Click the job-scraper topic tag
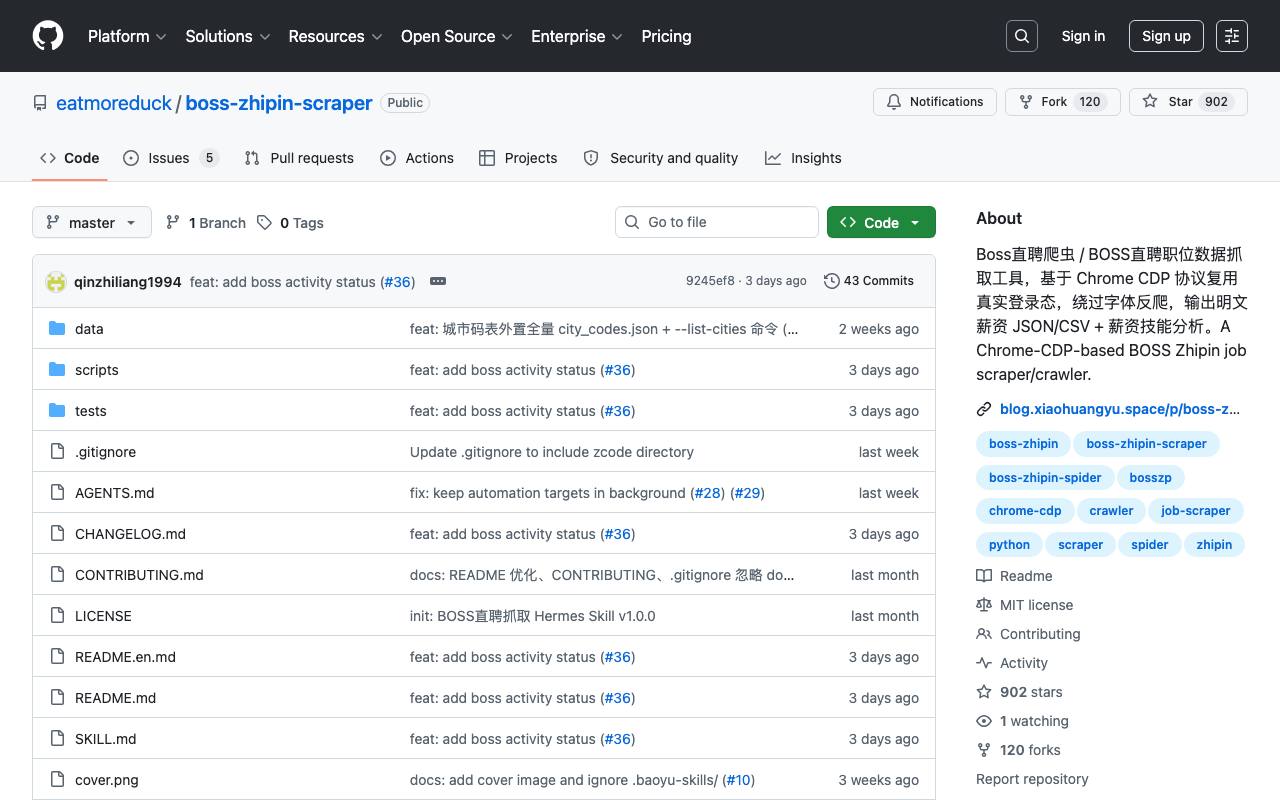Screen dimensions: 1280x800 (1196, 511)
